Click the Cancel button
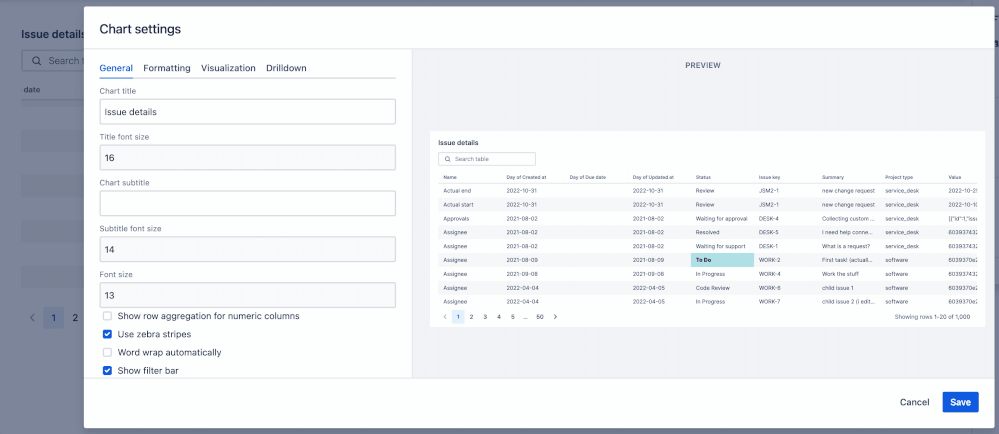 coord(914,402)
